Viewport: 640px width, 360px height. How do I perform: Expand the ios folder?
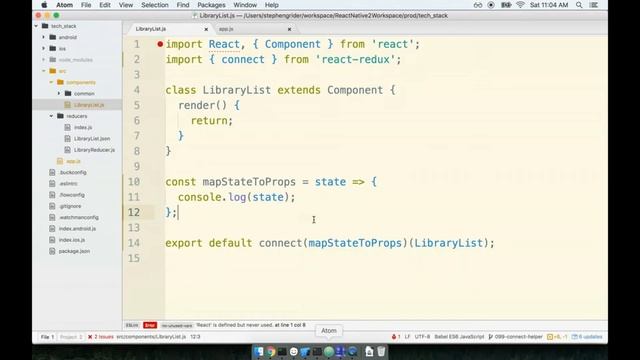pos(44,49)
